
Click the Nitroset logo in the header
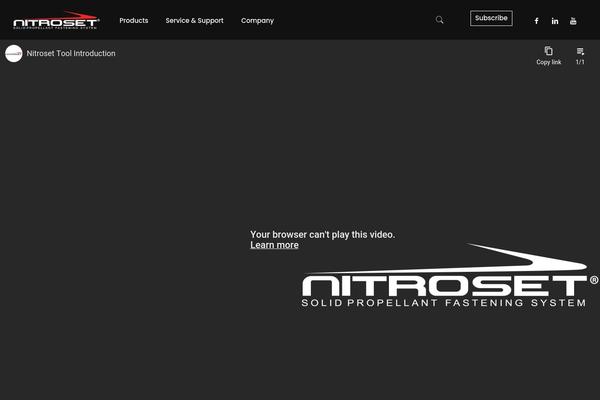tap(56, 20)
